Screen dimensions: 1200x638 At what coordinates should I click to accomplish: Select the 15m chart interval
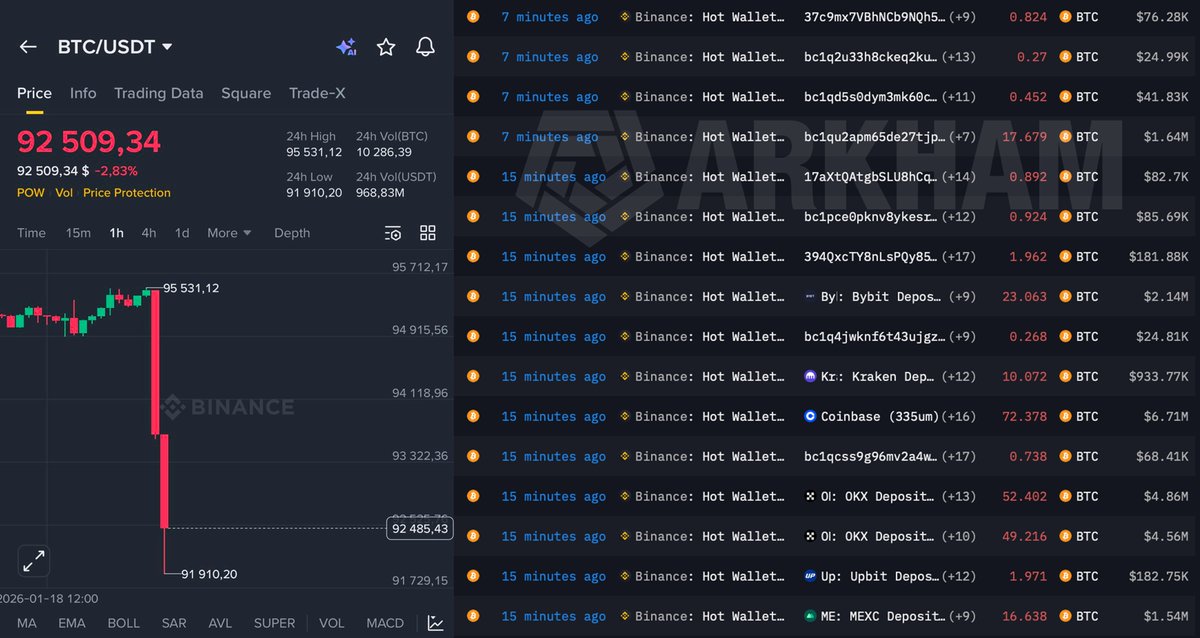coord(78,233)
